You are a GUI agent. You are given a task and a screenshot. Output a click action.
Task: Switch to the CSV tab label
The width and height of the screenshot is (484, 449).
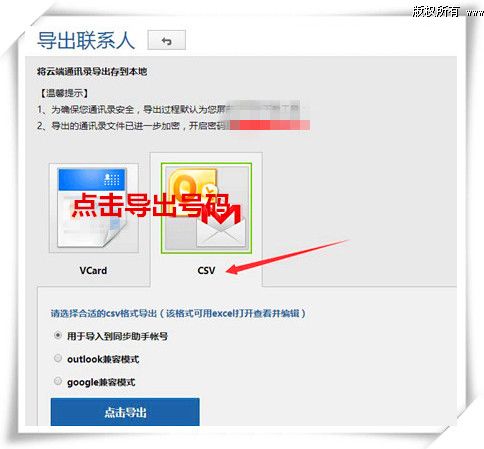tap(206, 270)
